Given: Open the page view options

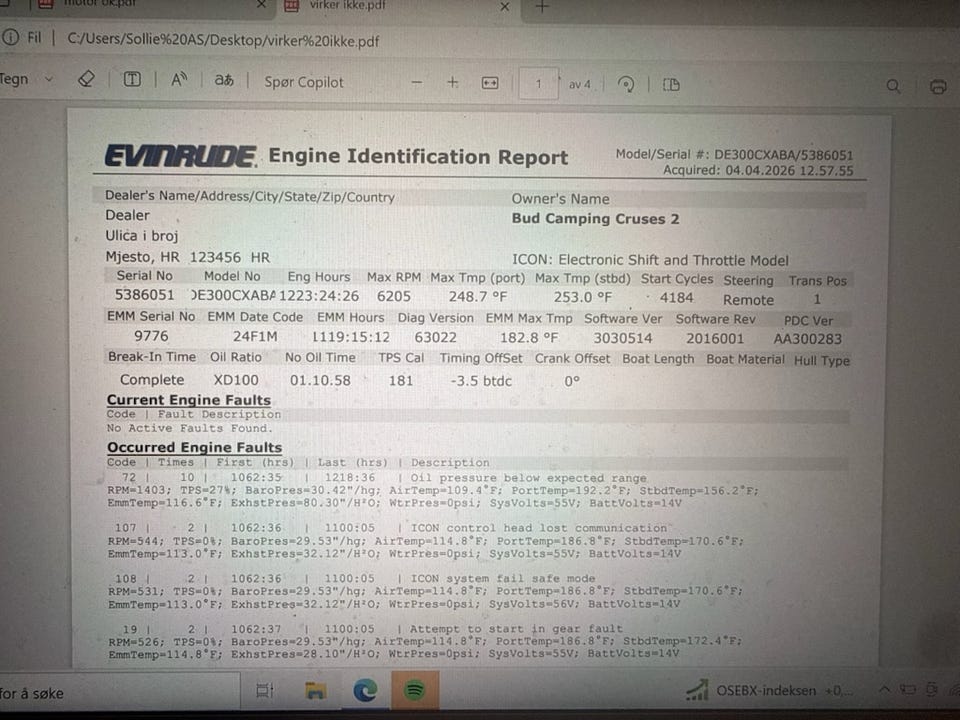Looking at the screenshot, I should point(671,84).
